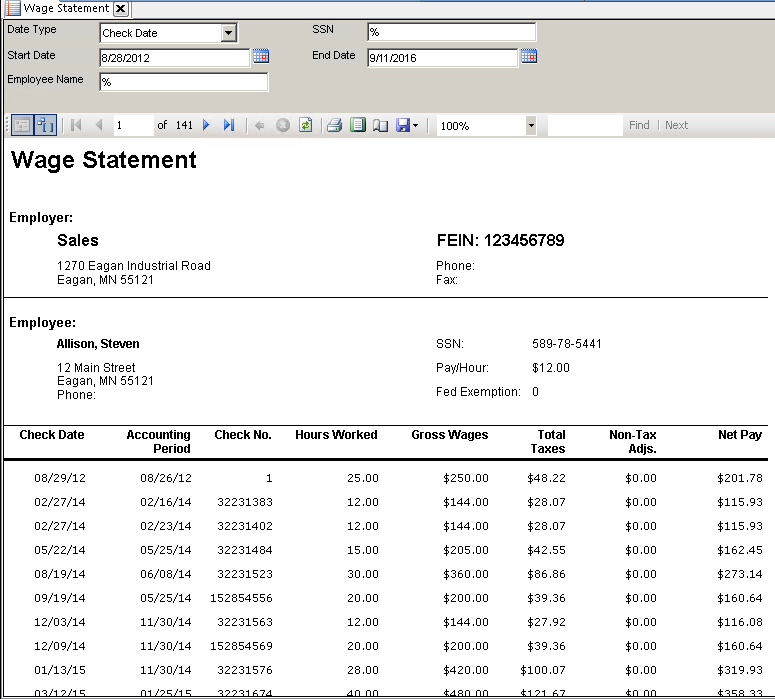Viewport: 775px width, 699px height.
Task: Click the SSN filter field
Action: [451, 32]
